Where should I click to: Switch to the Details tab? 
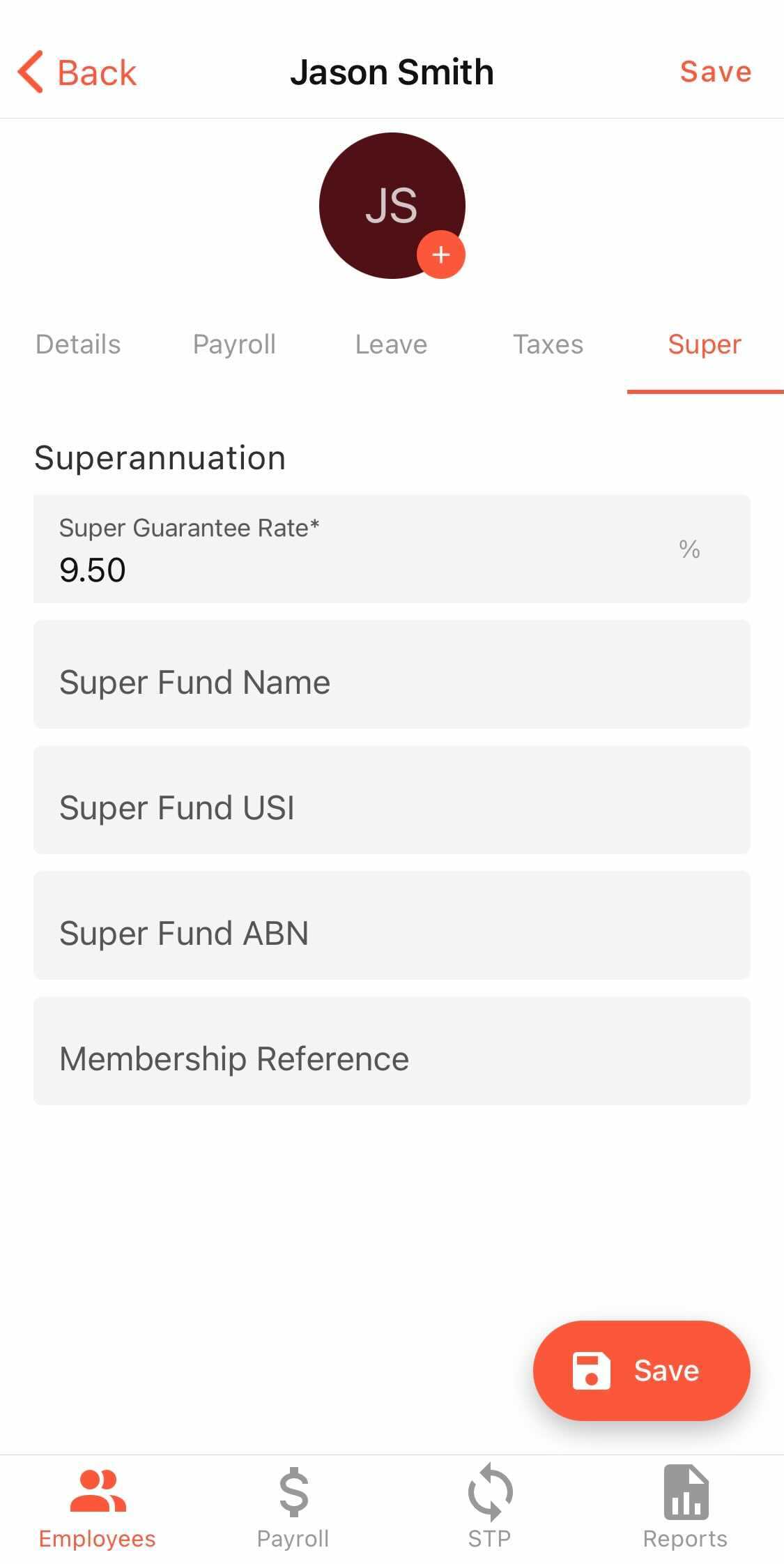(x=78, y=344)
